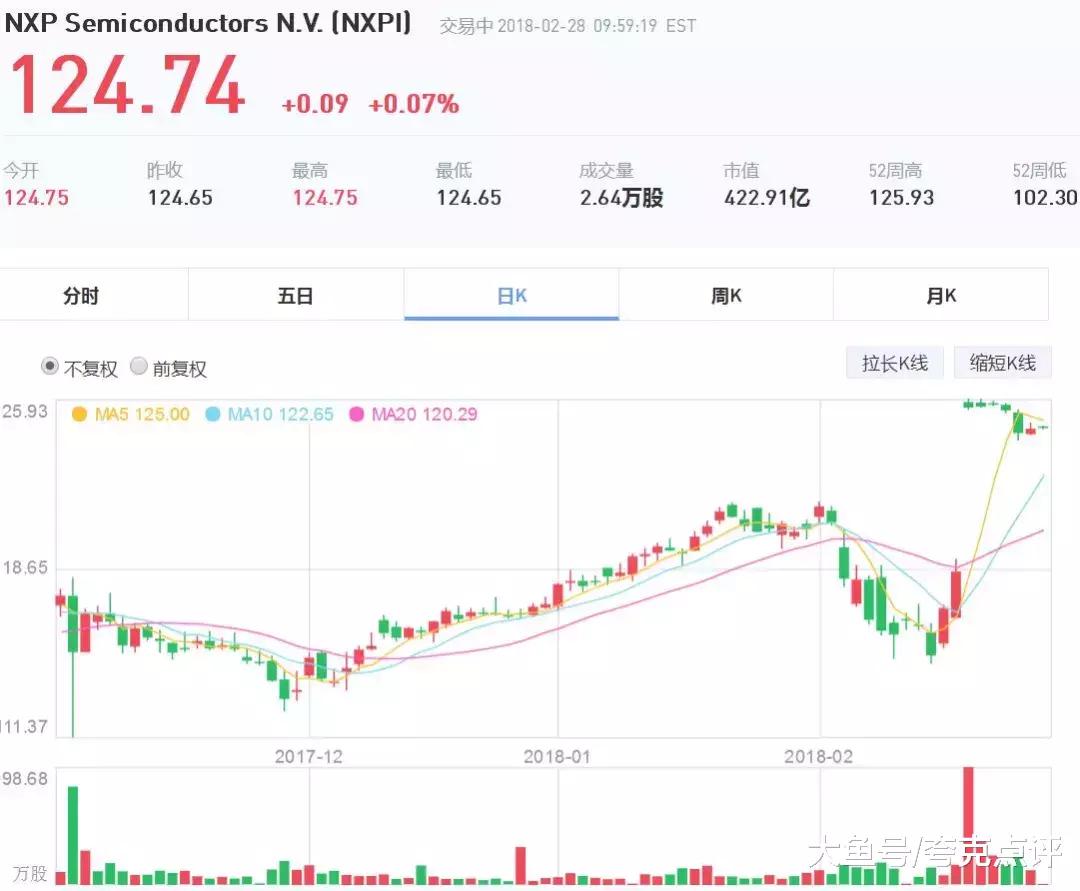Click the 万股 volume unit label
Screen dimensions: 1080x891
[30, 874]
